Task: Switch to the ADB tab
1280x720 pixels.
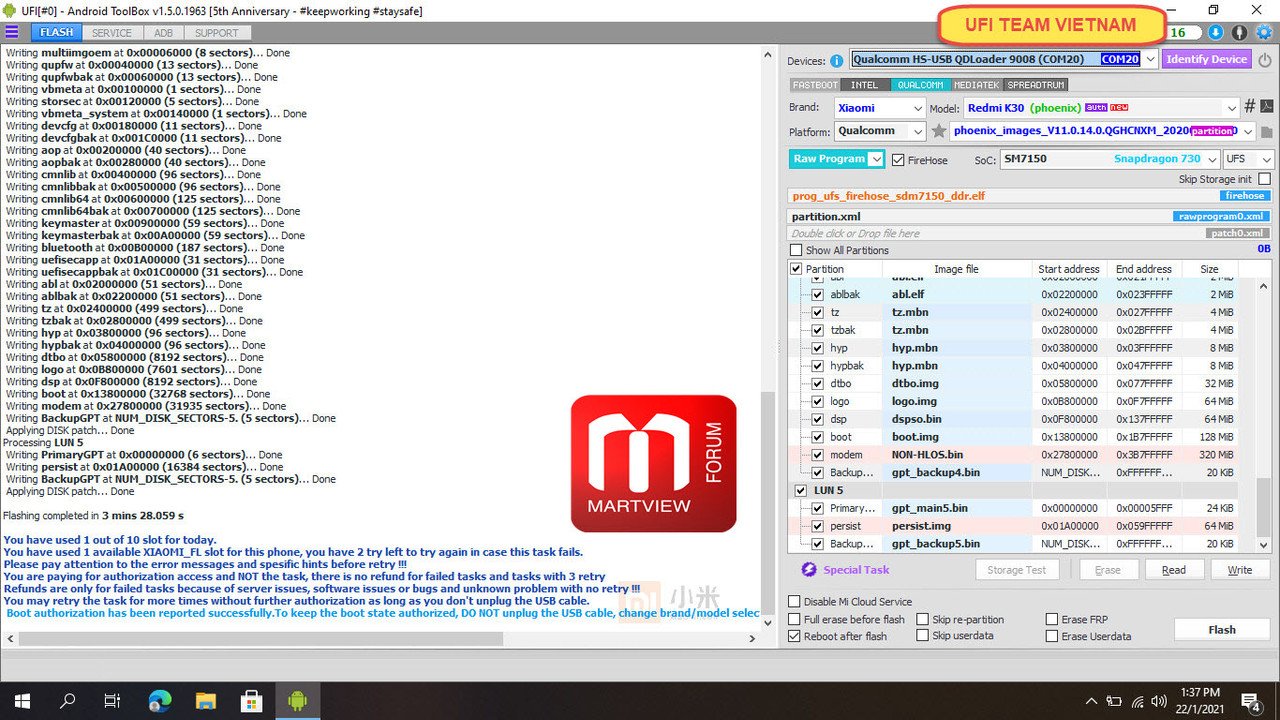Action: 163,33
